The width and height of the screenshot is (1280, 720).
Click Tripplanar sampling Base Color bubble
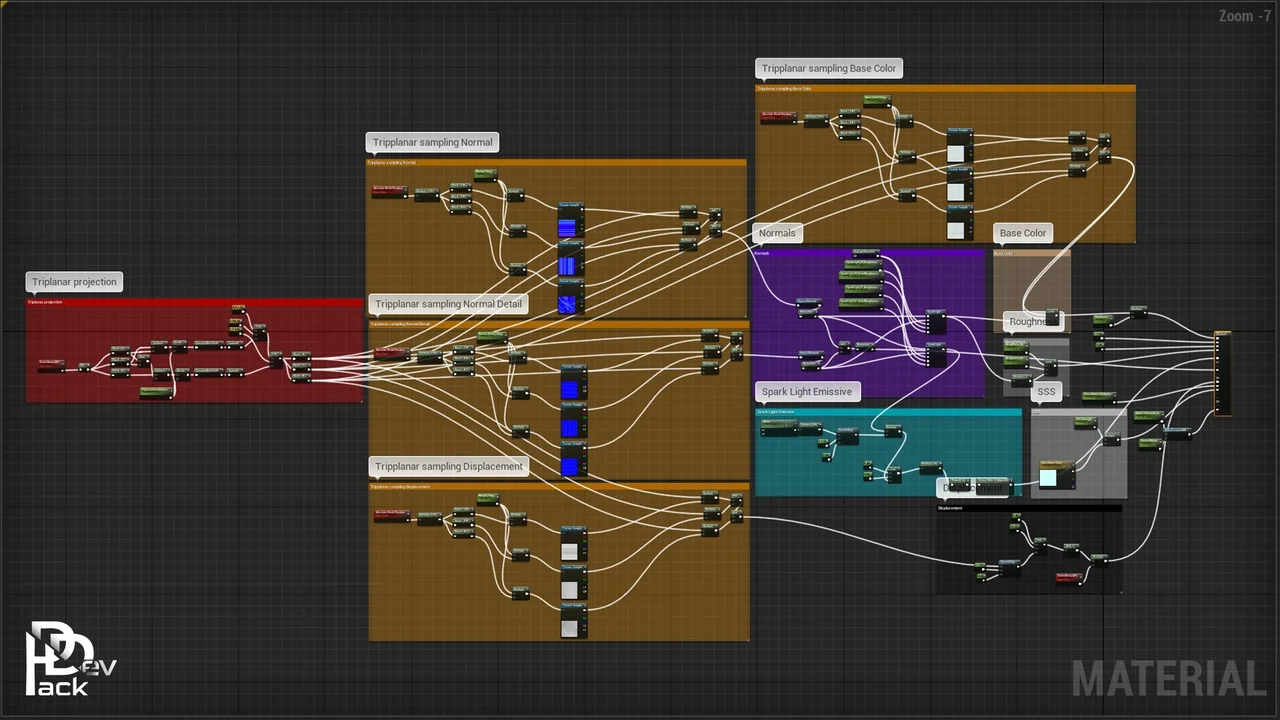coord(829,68)
